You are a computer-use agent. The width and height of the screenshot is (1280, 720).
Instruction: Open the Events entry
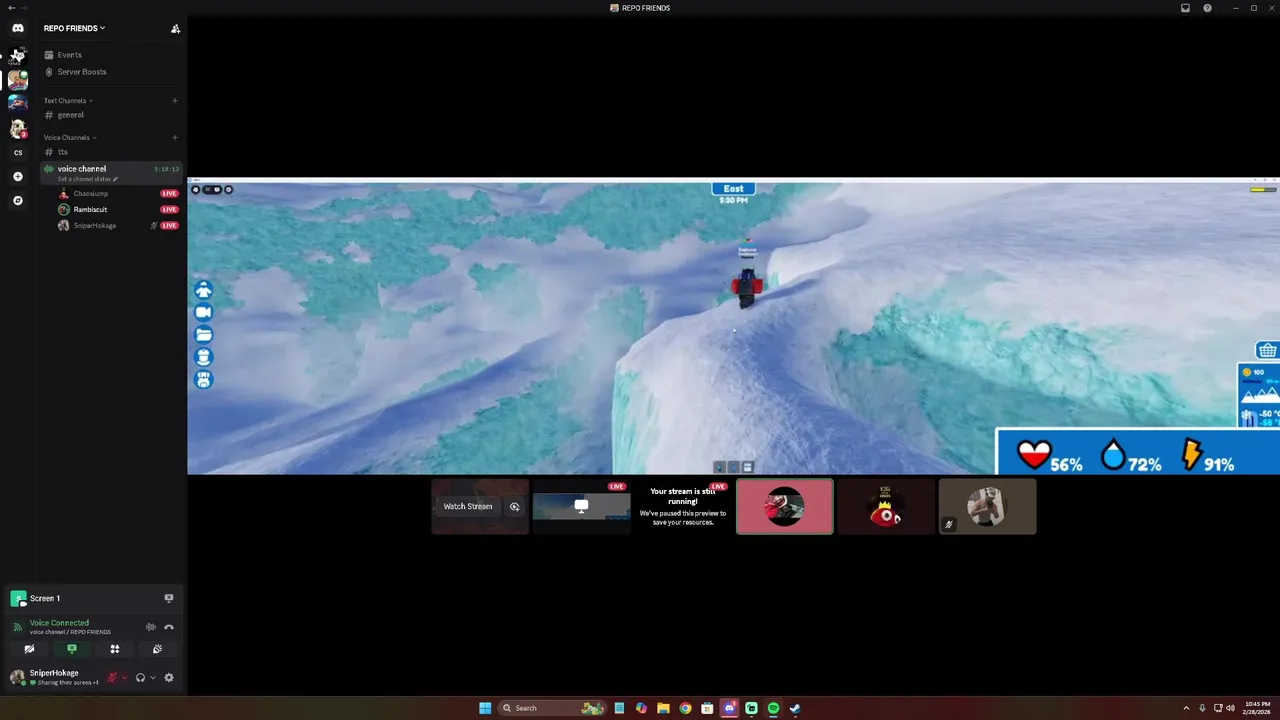110,55
